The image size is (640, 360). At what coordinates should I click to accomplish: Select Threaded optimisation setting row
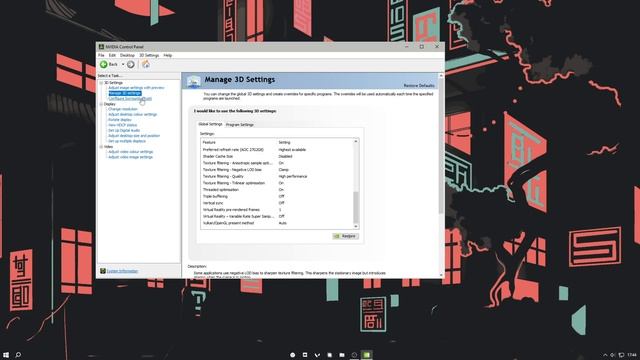pos(277,190)
